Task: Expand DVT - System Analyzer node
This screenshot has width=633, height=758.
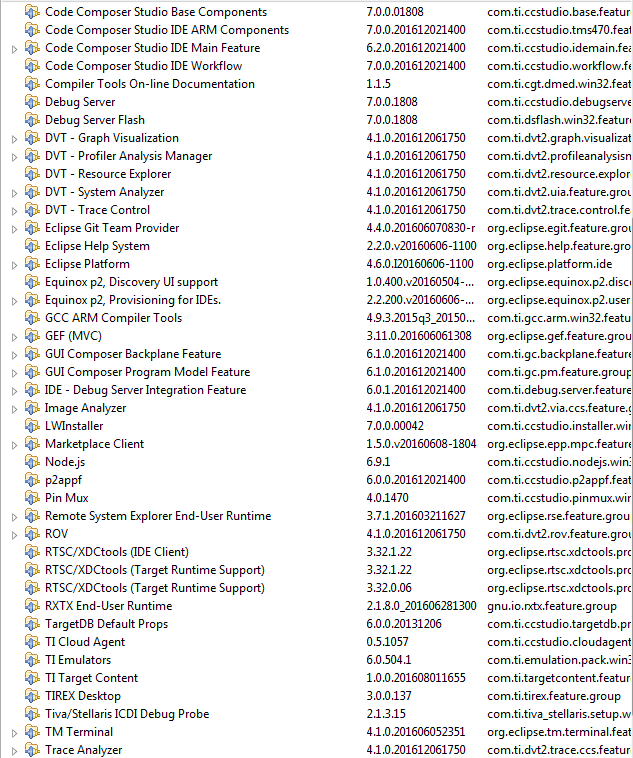Action: point(15,193)
